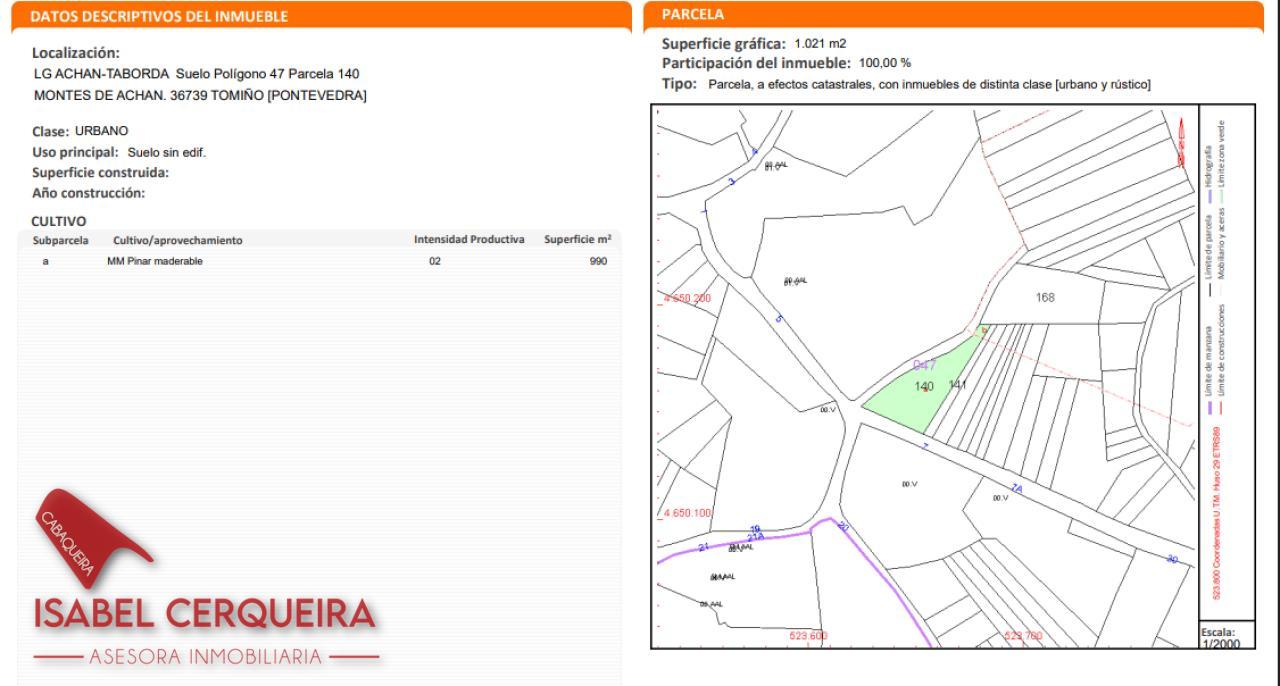Click the 4.650.100 coordinate label

pyautogui.click(x=688, y=513)
